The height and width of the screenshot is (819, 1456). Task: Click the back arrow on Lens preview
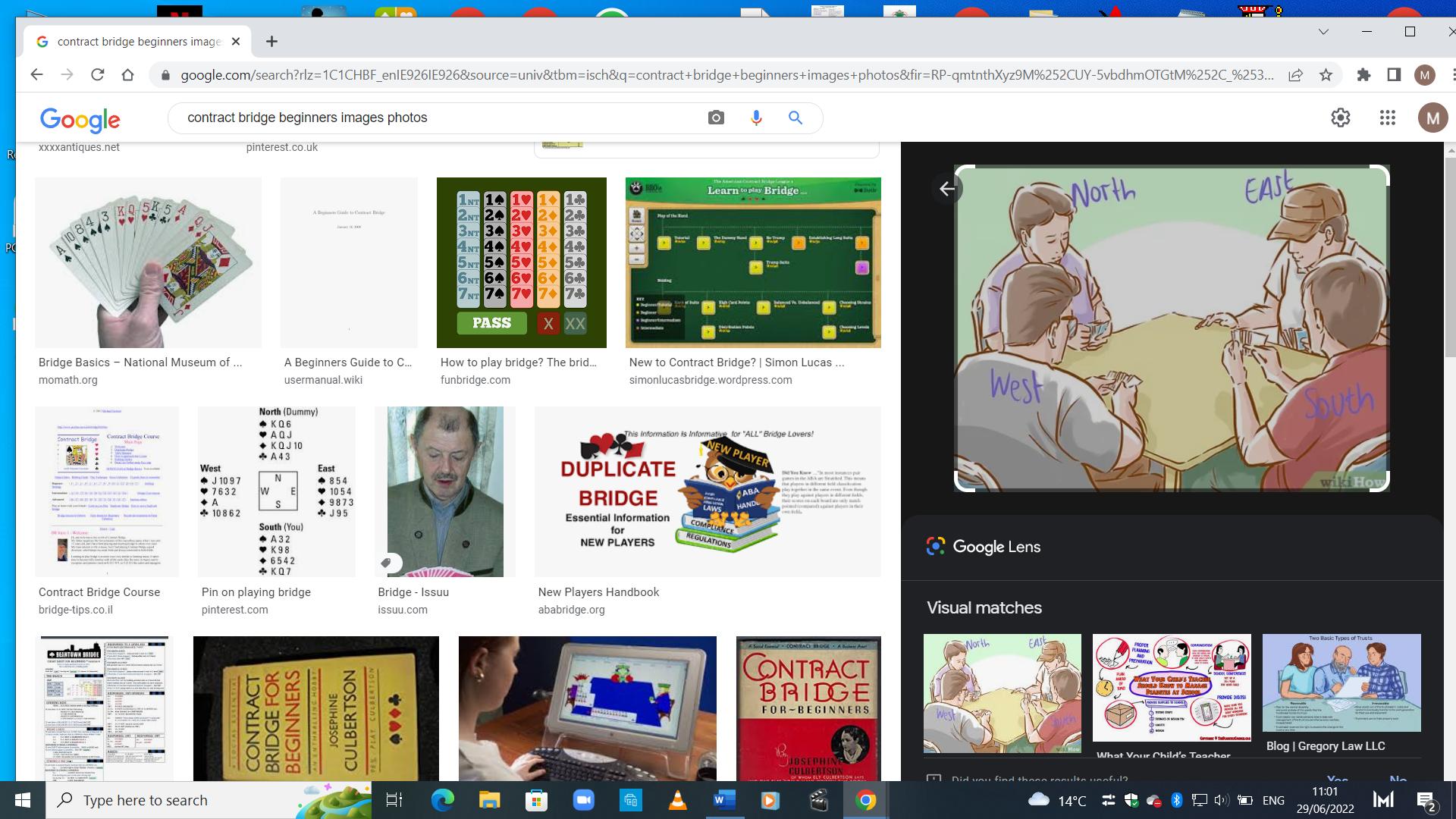tap(946, 189)
